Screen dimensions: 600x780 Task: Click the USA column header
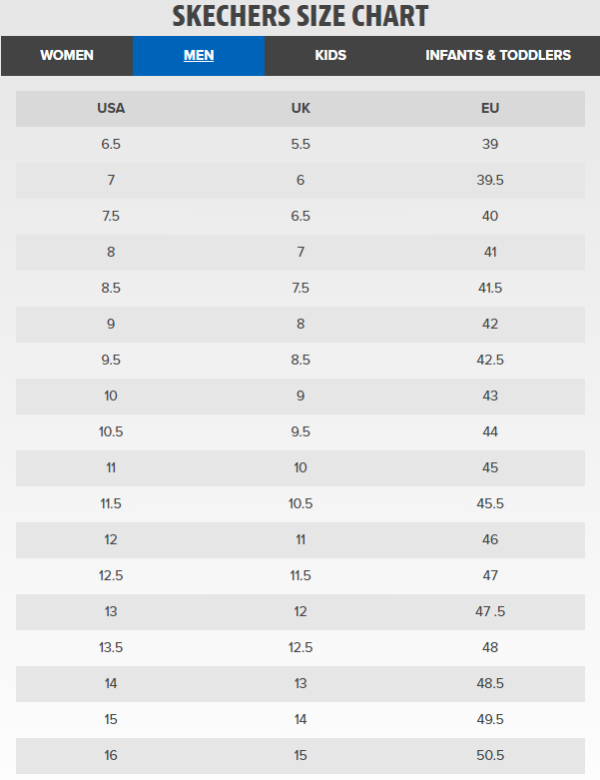[111, 108]
